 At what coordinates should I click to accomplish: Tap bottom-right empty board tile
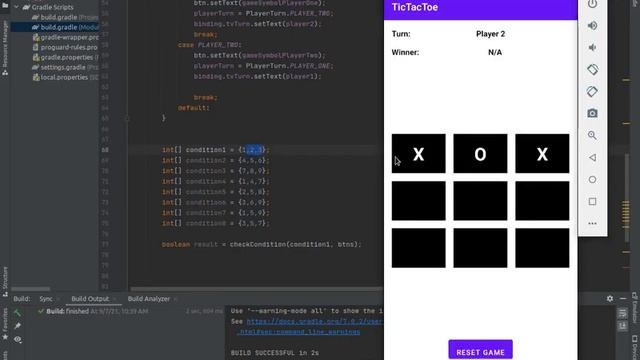click(542, 248)
